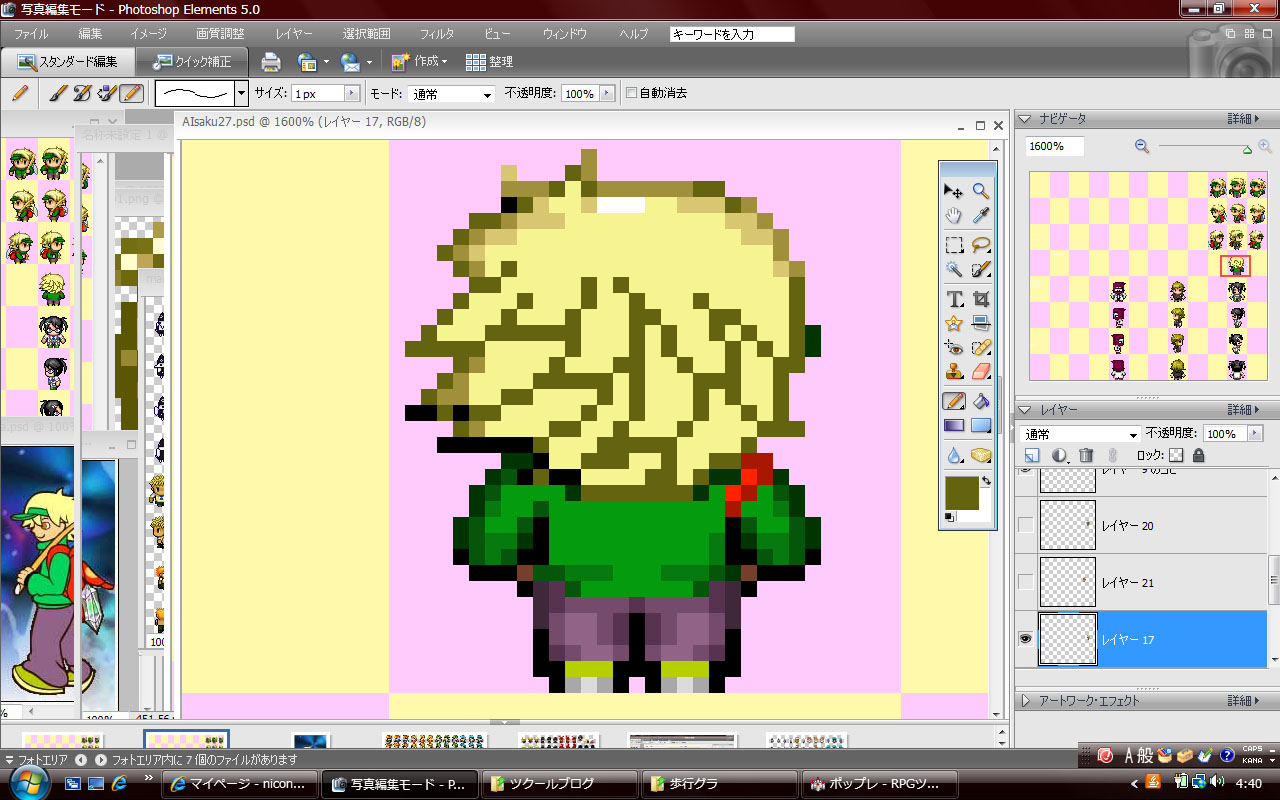The height and width of the screenshot is (800, 1280).
Task: Open the レイヤー menu in menu bar
Action: pyautogui.click(x=293, y=34)
